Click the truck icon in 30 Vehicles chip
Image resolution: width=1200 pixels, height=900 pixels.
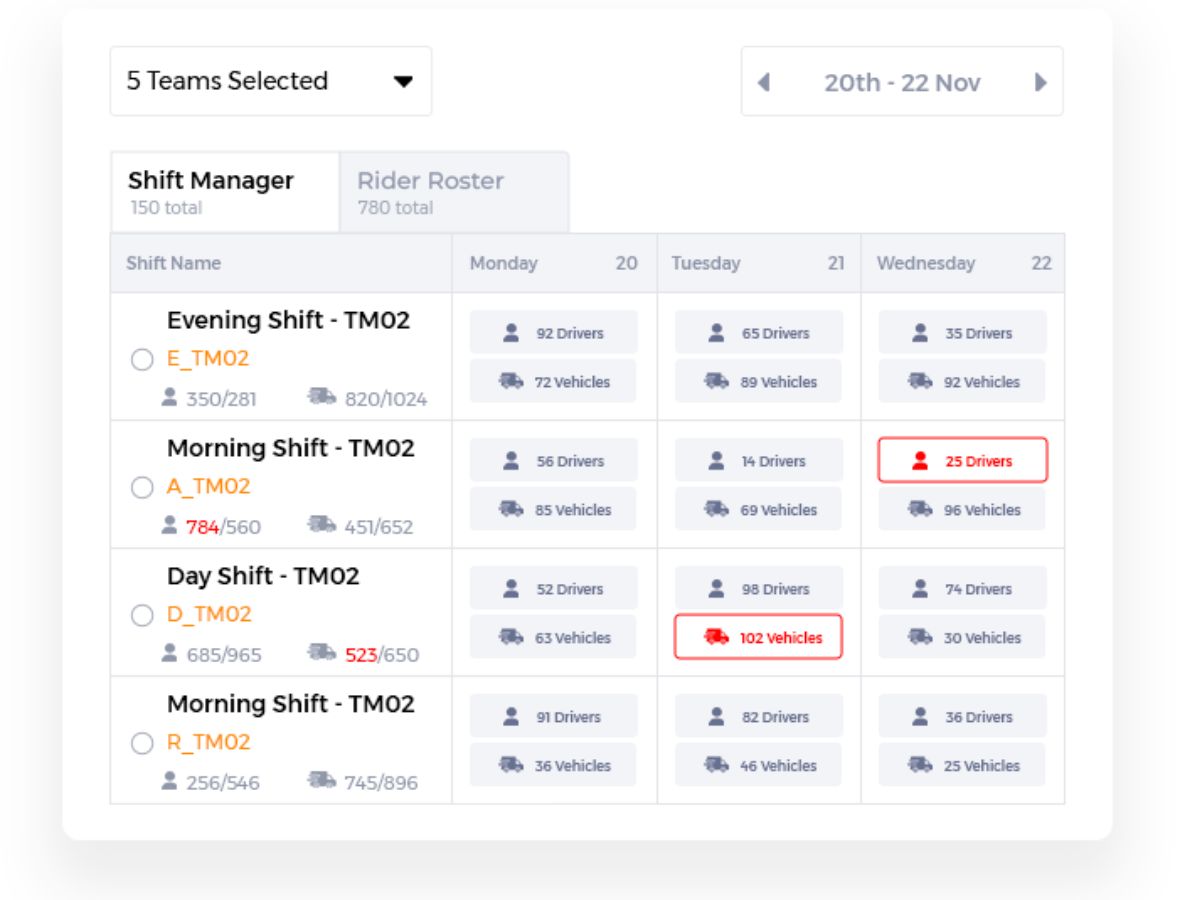tap(920, 637)
